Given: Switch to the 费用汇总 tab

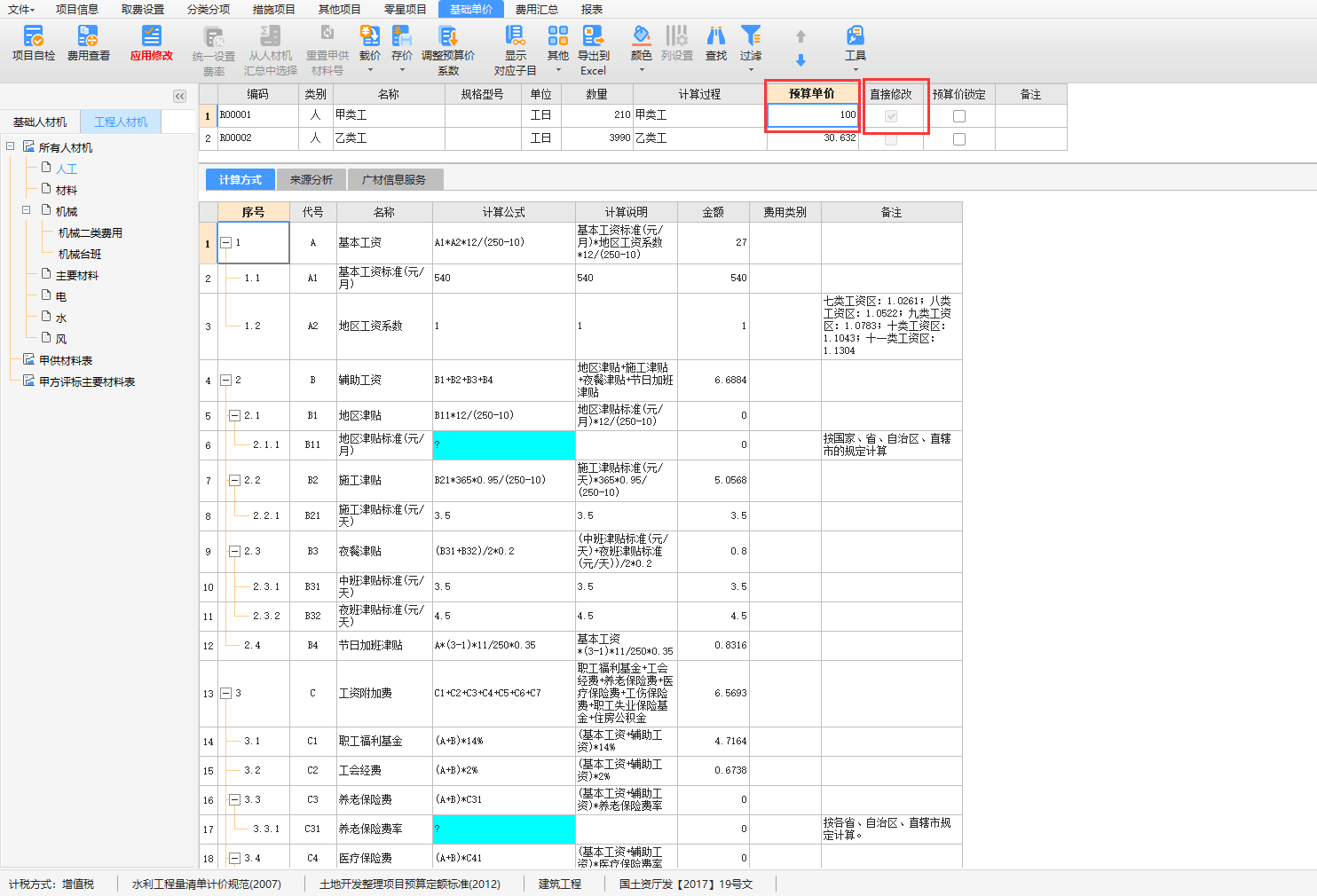Looking at the screenshot, I should [x=537, y=9].
